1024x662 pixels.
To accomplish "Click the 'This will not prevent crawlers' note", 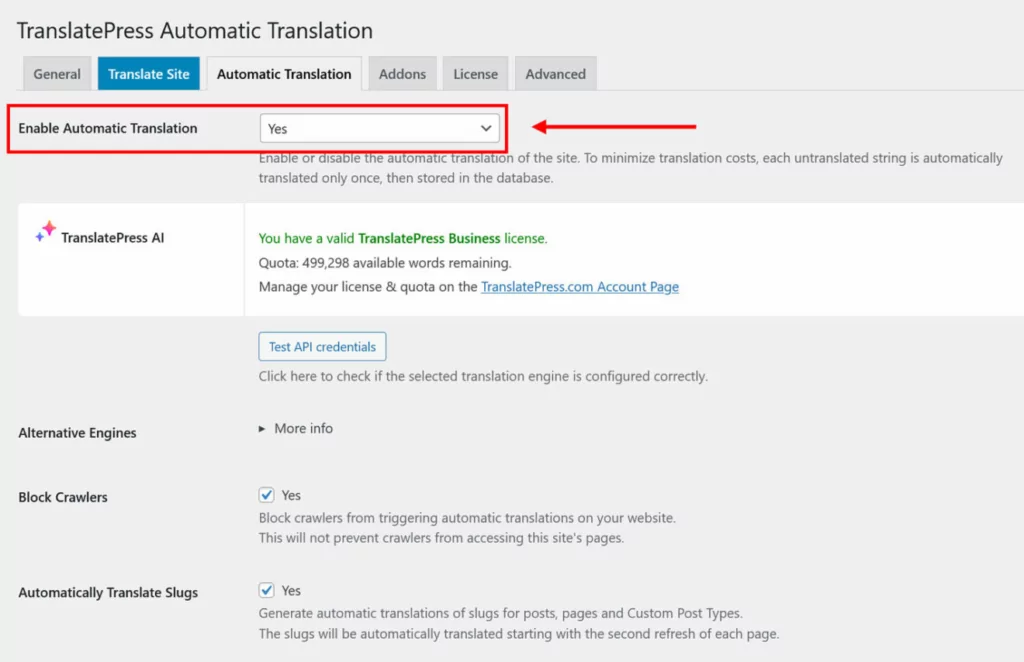I will coord(441,538).
